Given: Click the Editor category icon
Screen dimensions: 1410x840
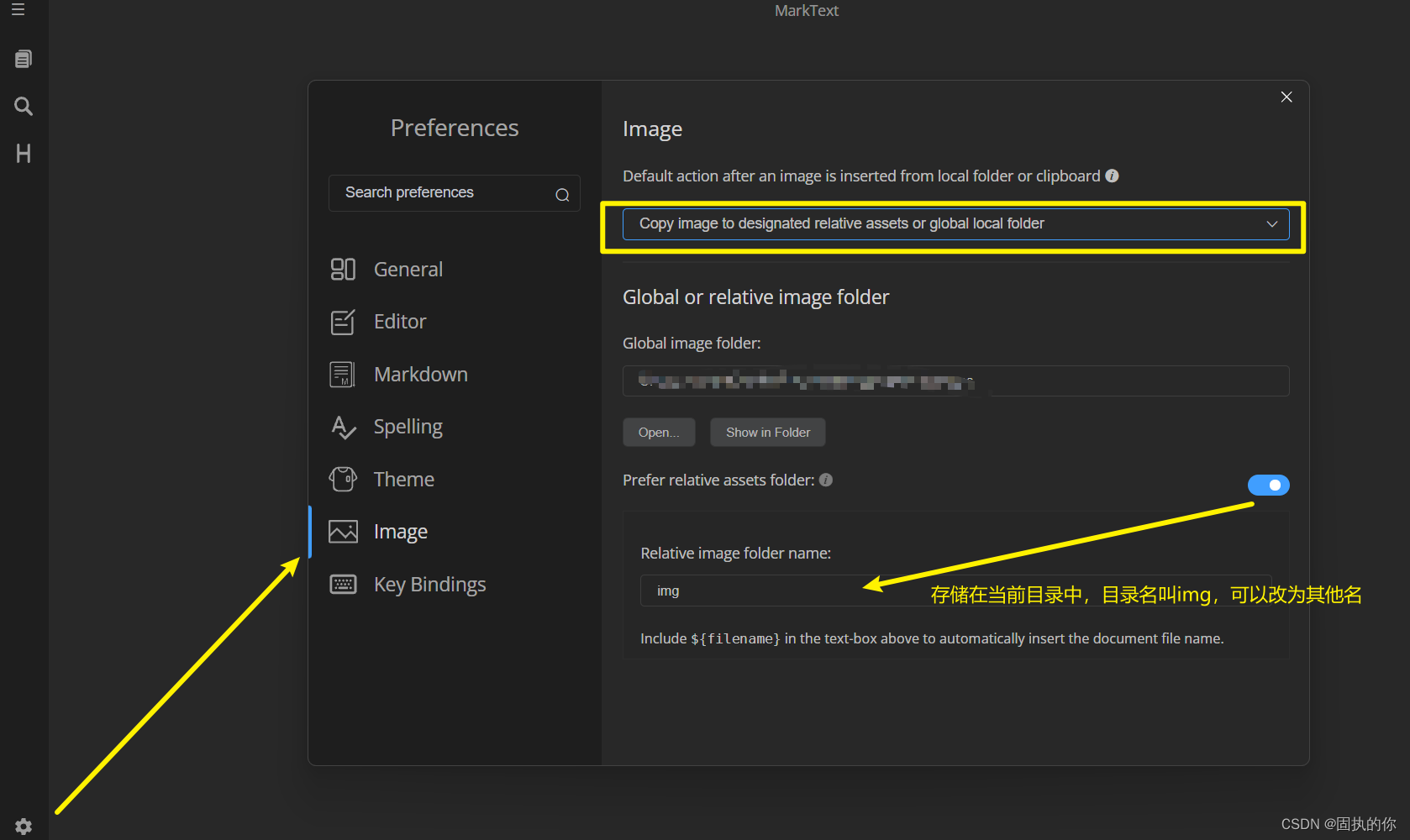Looking at the screenshot, I should [343, 322].
